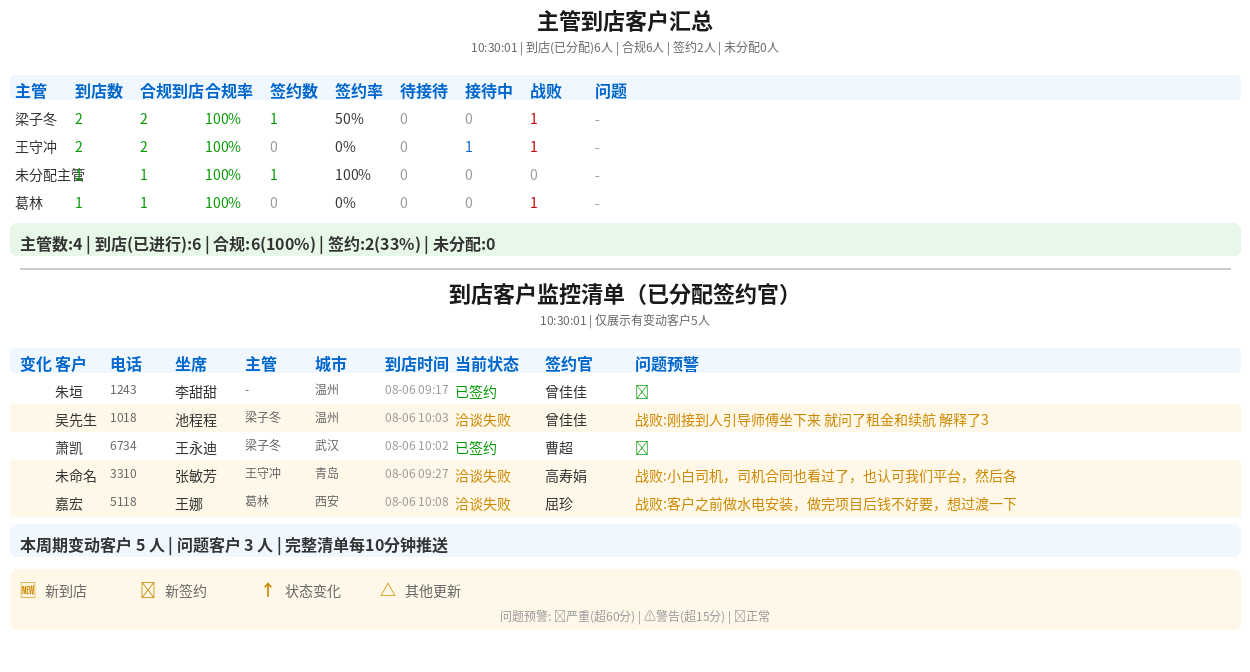The width and height of the screenshot is (1250, 672).
Task: Select supervisor 梁子冬 in summary table
Action: [36, 119]
